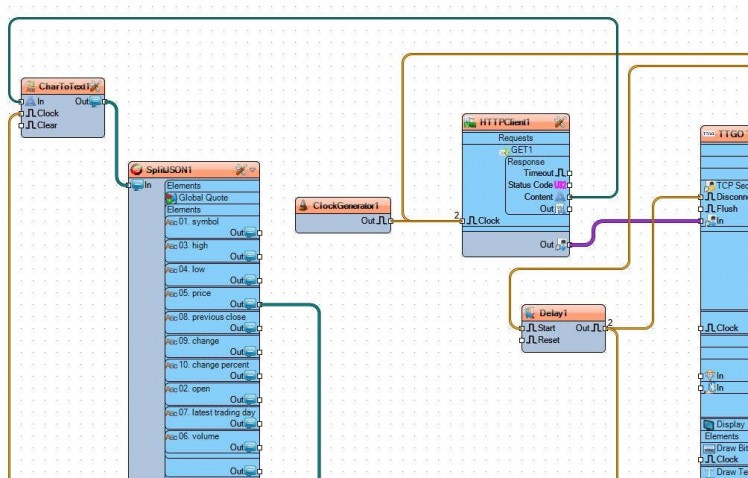
Task: Click the CharToText1 Out pin
Action: pos(104,102)
